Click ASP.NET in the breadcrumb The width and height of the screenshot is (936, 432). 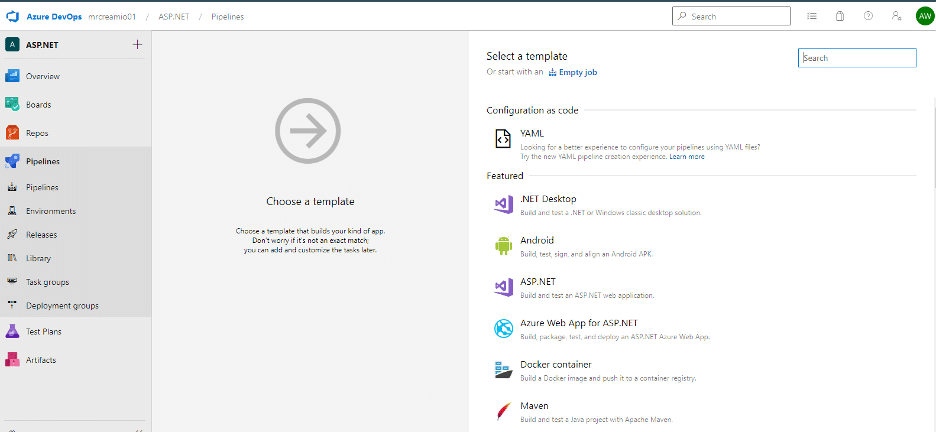(174, 17)
